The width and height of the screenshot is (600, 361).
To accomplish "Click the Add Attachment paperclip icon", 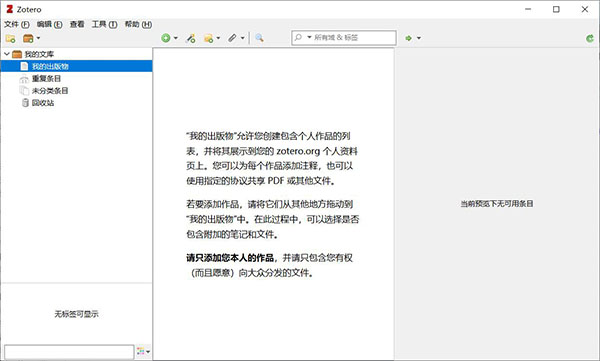I will (232, 38).
